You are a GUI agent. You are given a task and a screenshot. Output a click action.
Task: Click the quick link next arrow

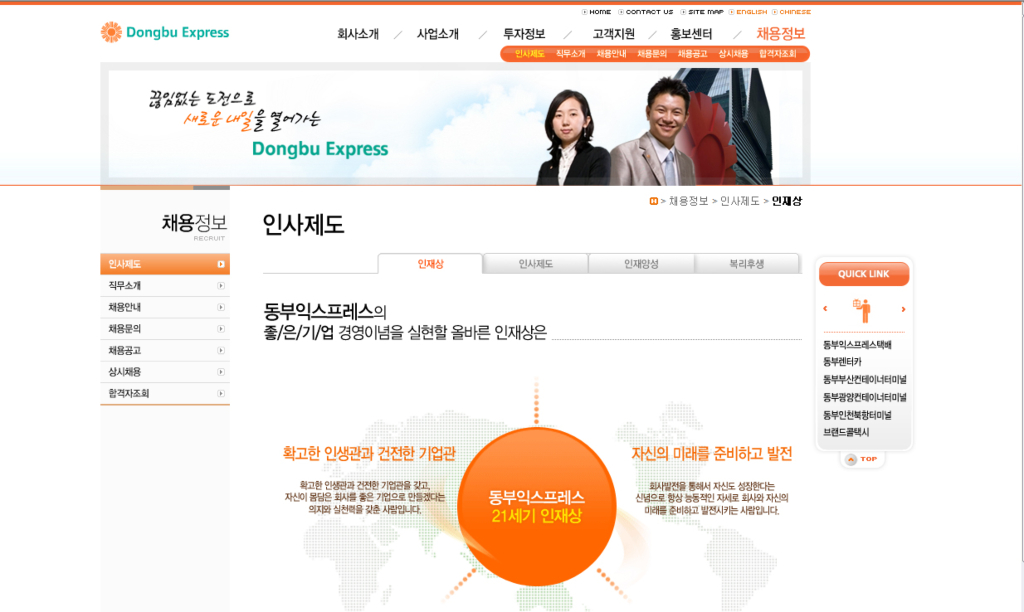point(903,309)
